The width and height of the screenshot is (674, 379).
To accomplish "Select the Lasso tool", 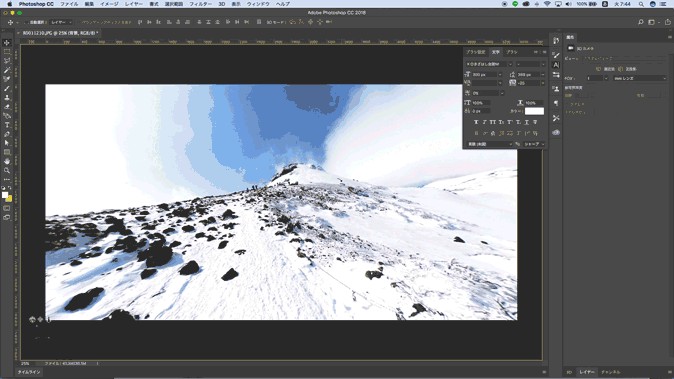I will (x=6, y=61).
